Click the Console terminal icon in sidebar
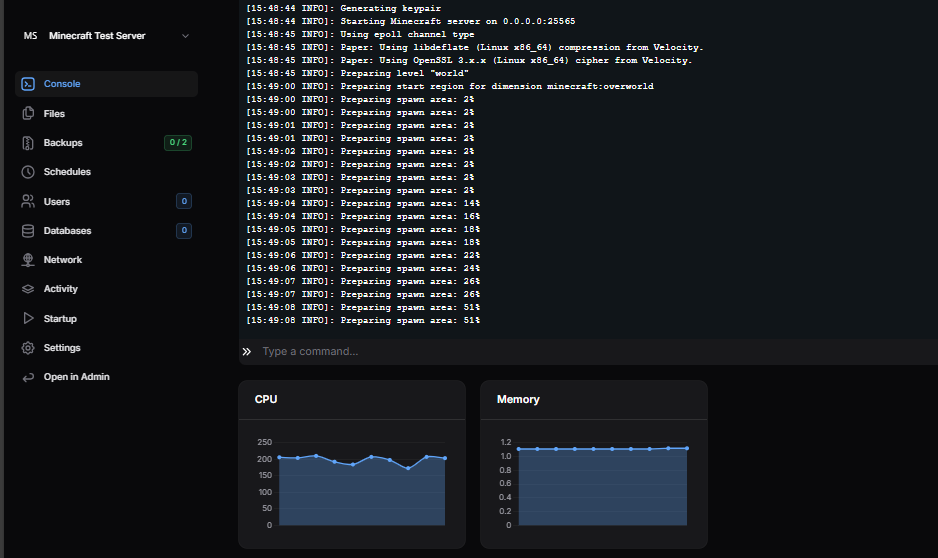Image resolution: width=938 pixels, height=558 pixels. click(28, 84)
